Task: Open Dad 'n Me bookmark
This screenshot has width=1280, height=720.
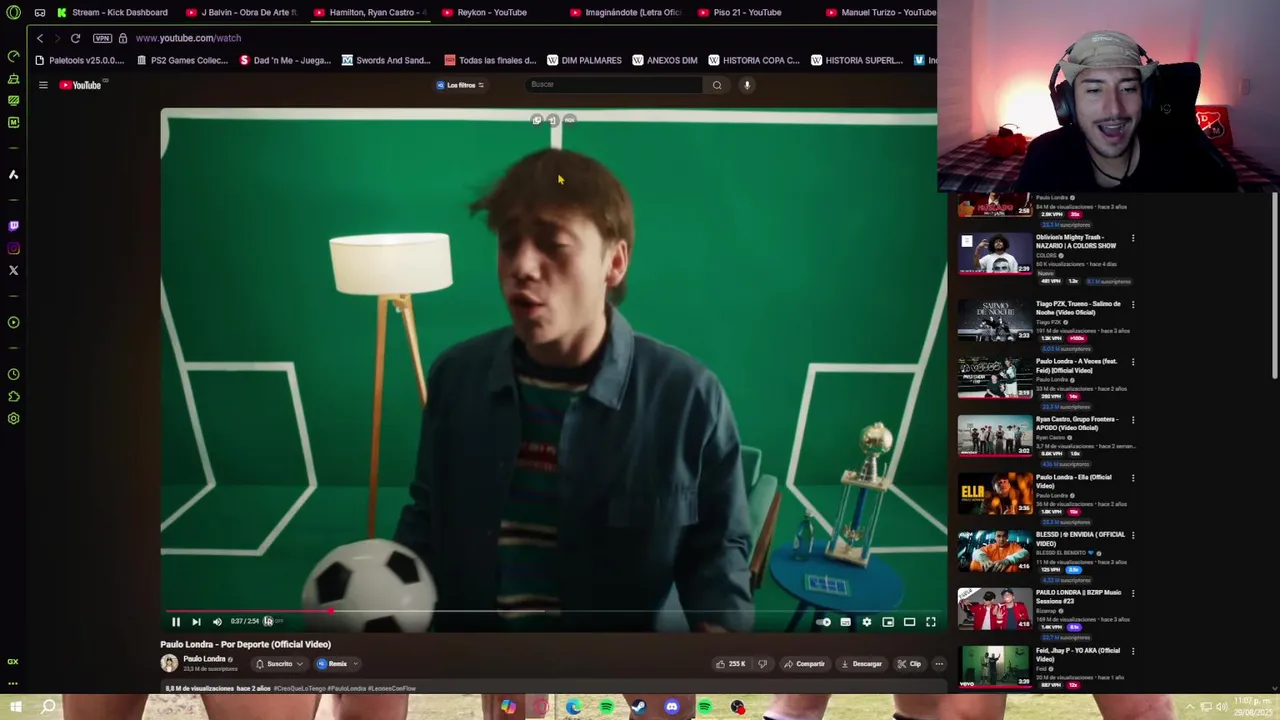Action: (285, 60)
